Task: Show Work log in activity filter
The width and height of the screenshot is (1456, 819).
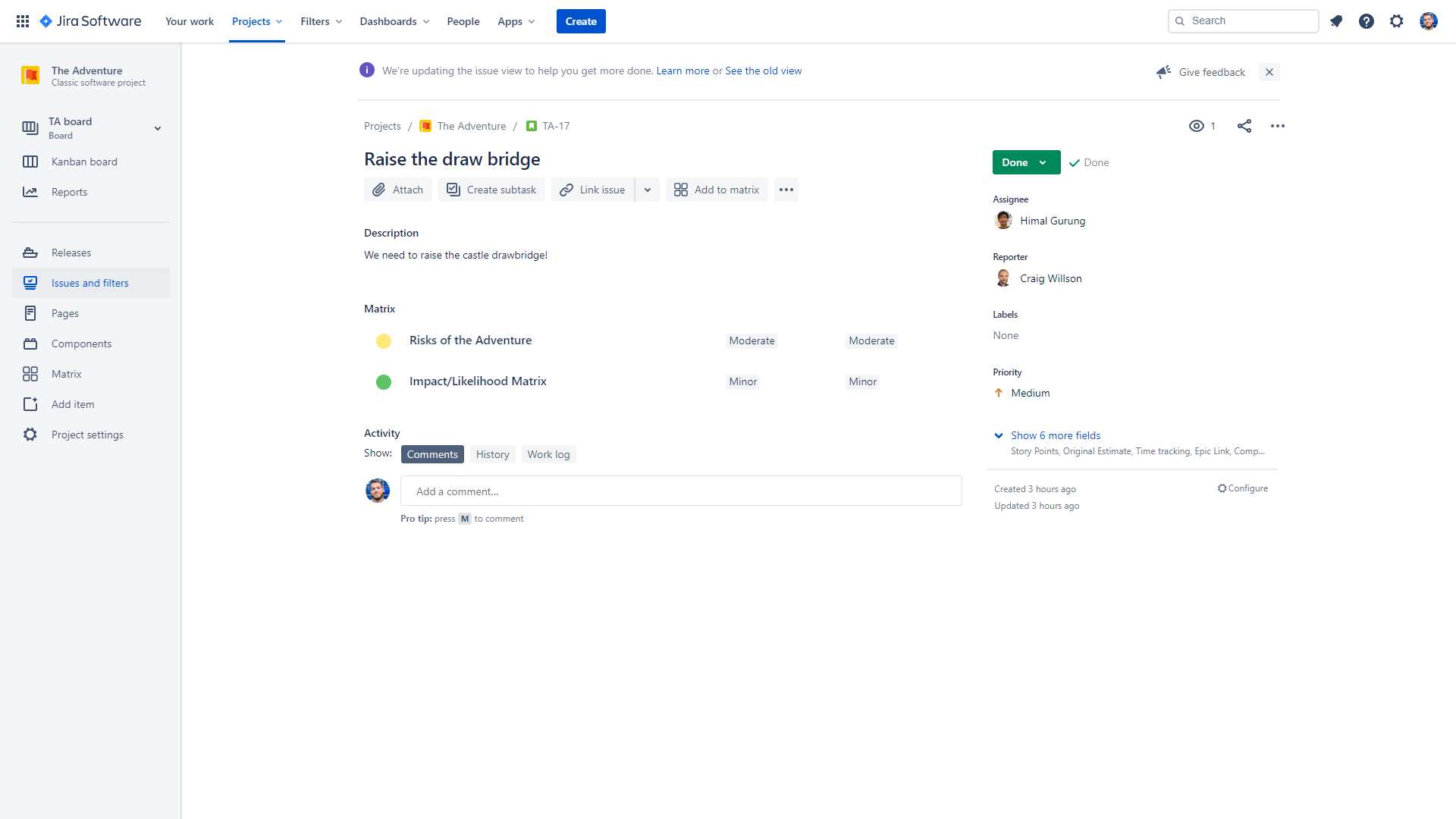Action: tap(548, 454)
